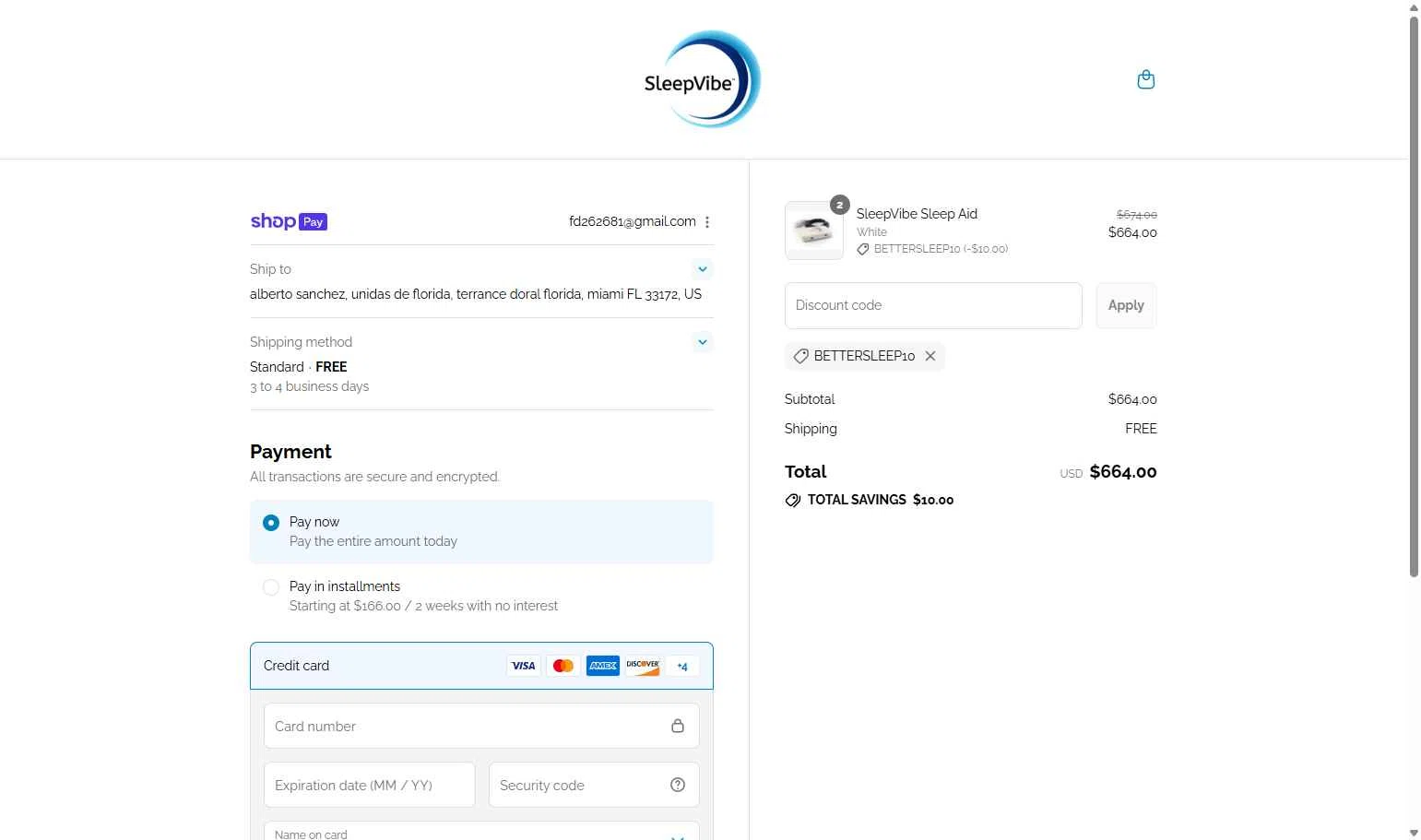Screen dimensions: 1421x840
Task: Open the shopping bag cart icon
Action: 1146,79
